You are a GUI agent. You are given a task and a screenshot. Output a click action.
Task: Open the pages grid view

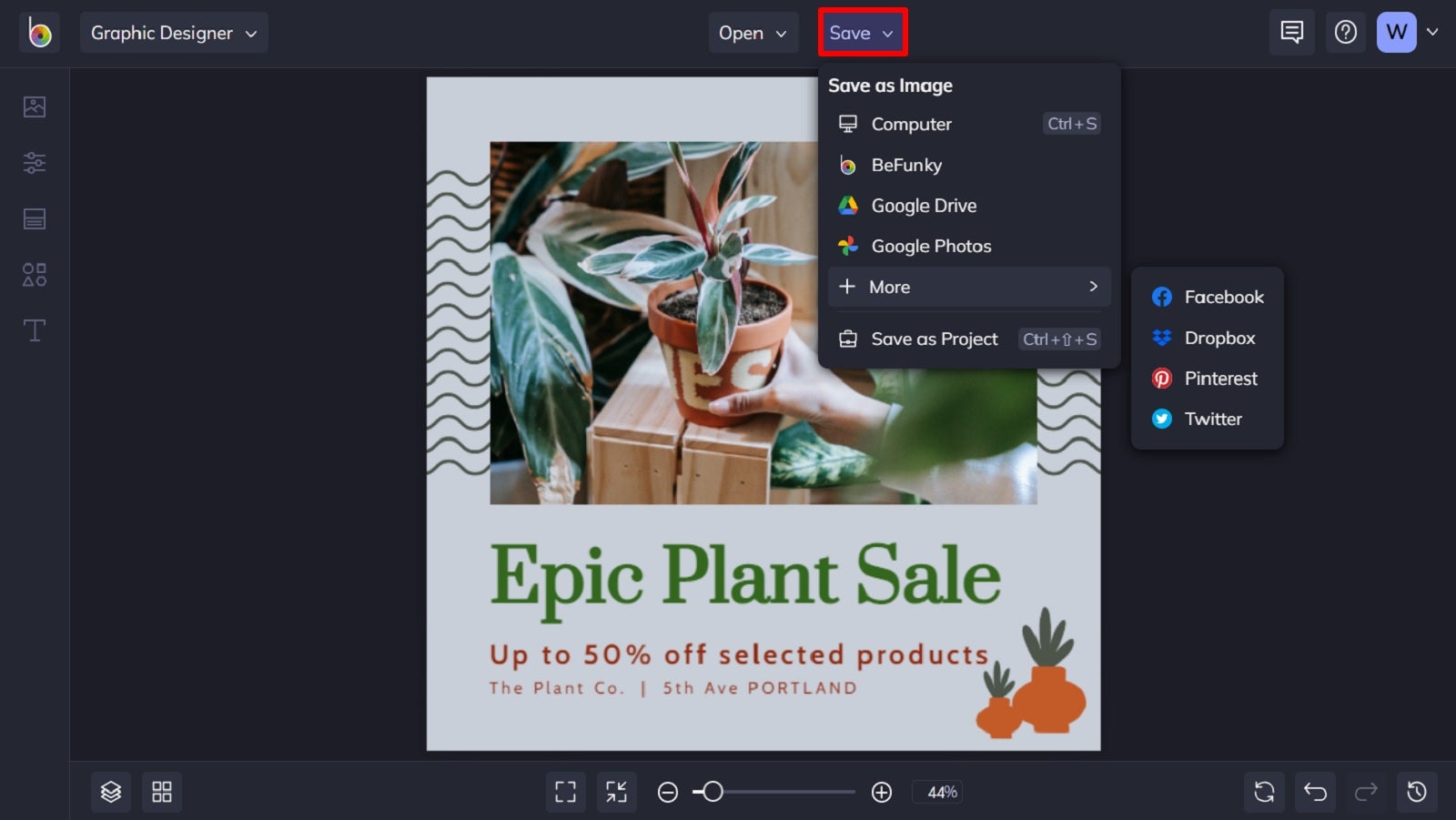[x=162, y=791]
